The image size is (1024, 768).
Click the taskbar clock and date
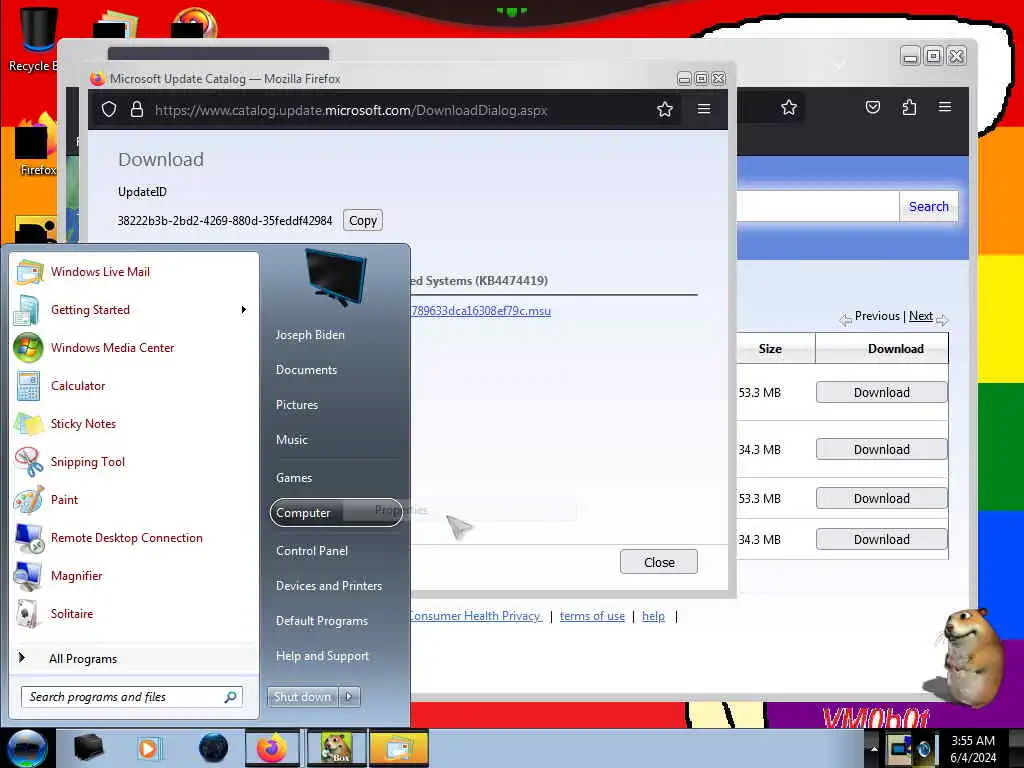pos(973,749)
